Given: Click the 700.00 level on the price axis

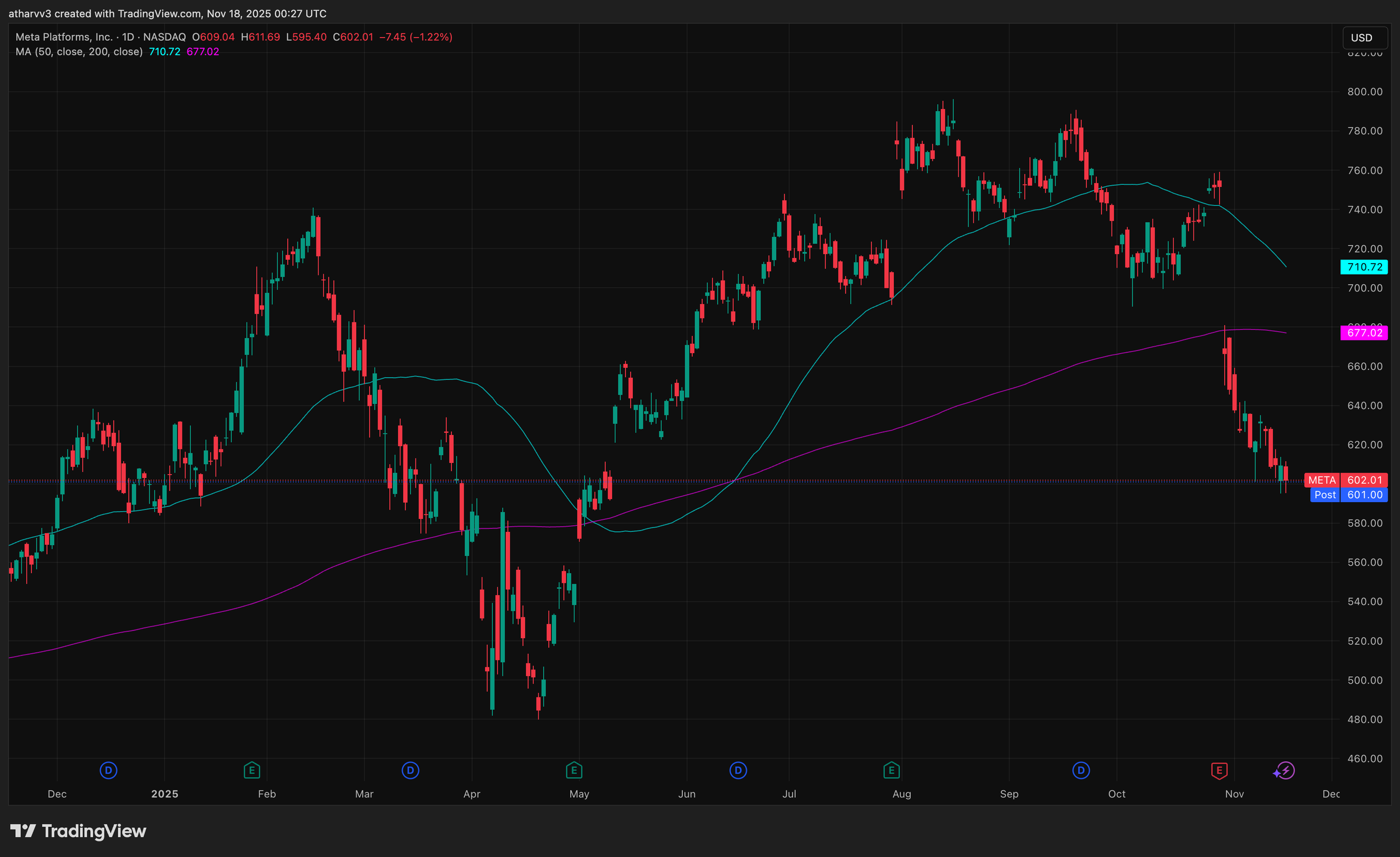Looking at the screenshot, I should (1365, 288).
